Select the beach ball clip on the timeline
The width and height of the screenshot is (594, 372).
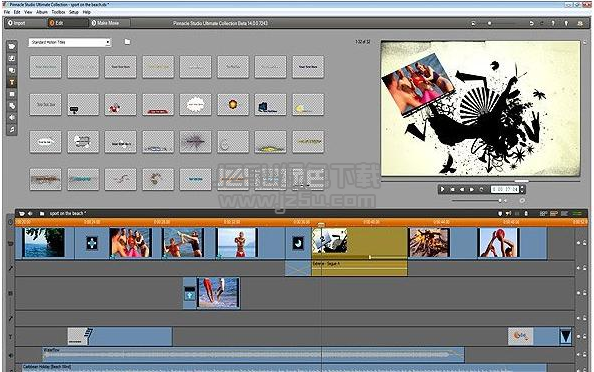(498, 243)
